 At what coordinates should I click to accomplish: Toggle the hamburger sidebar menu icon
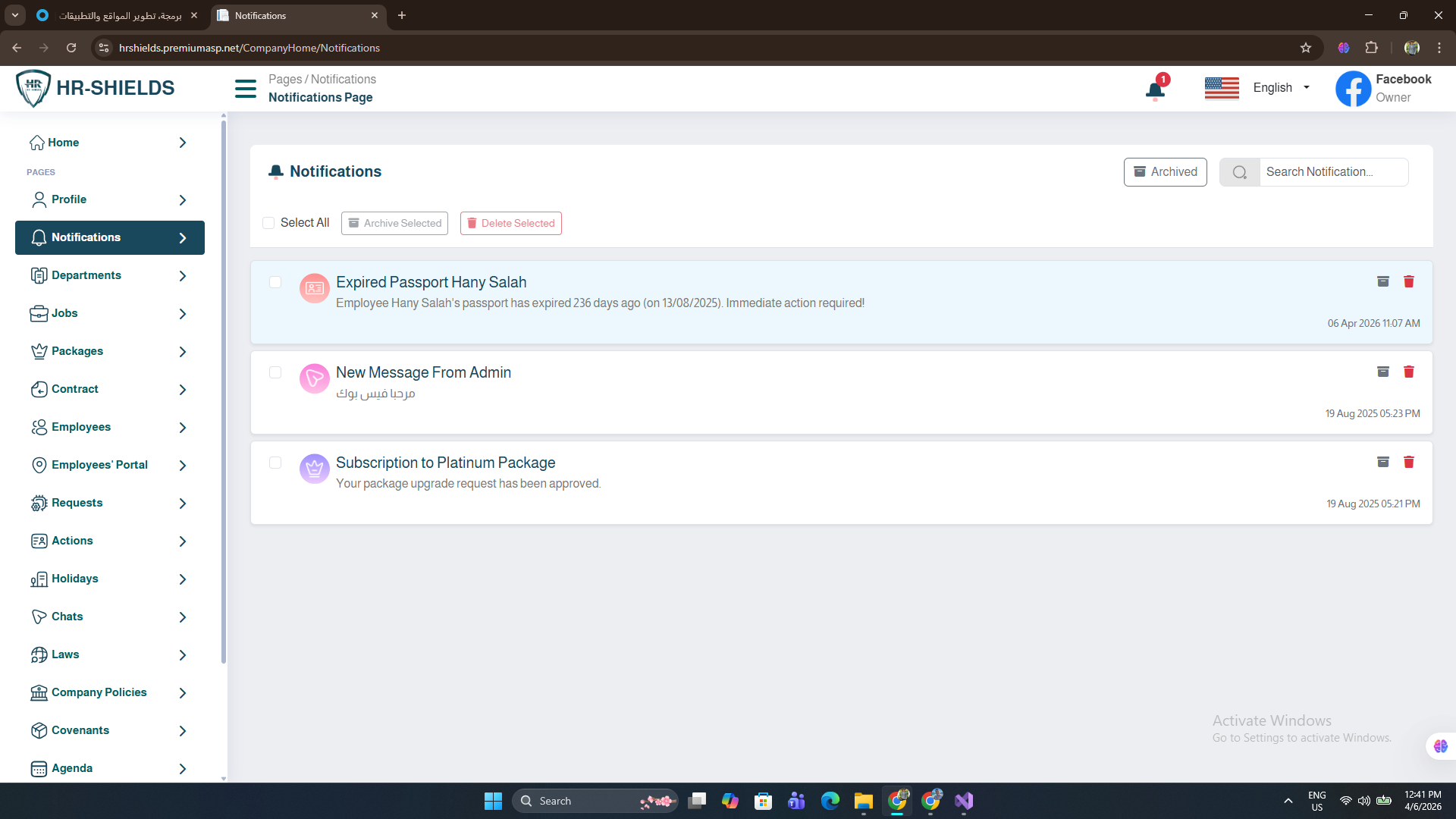[245, 89]
